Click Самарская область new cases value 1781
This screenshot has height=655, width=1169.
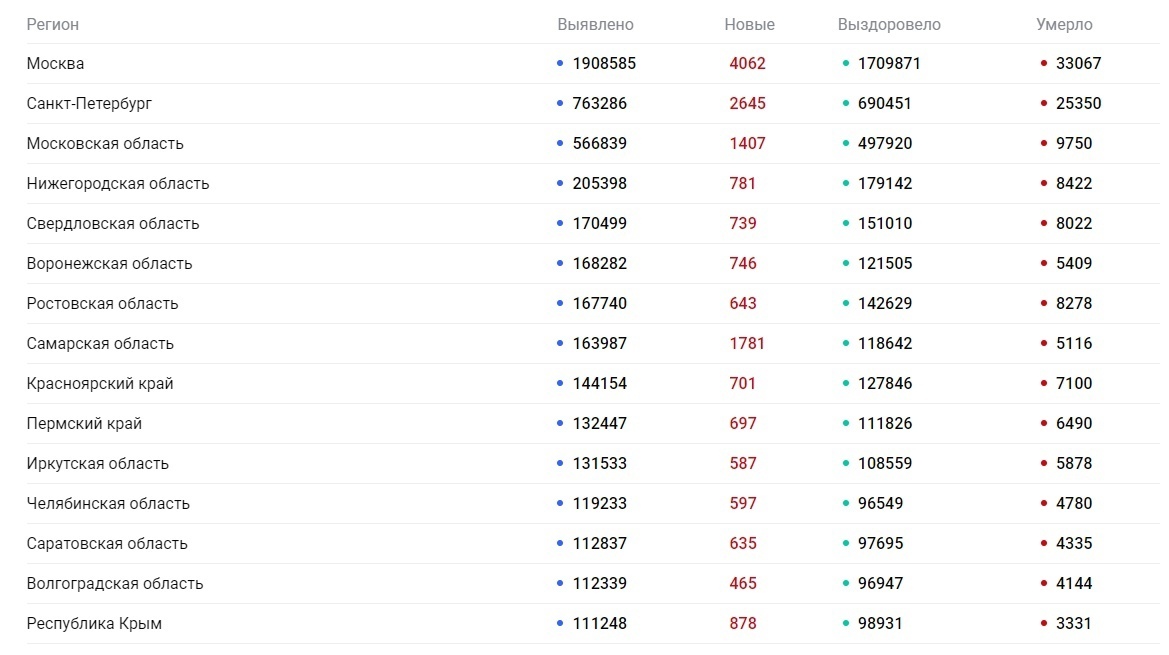[x=747, y=343]
